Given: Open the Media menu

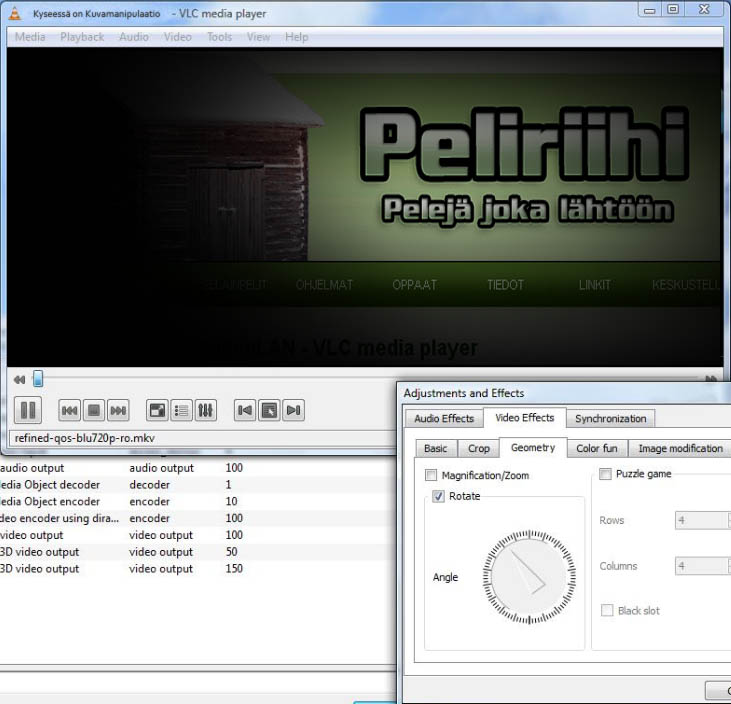Looking at the screenshot, I should (30, 37).
